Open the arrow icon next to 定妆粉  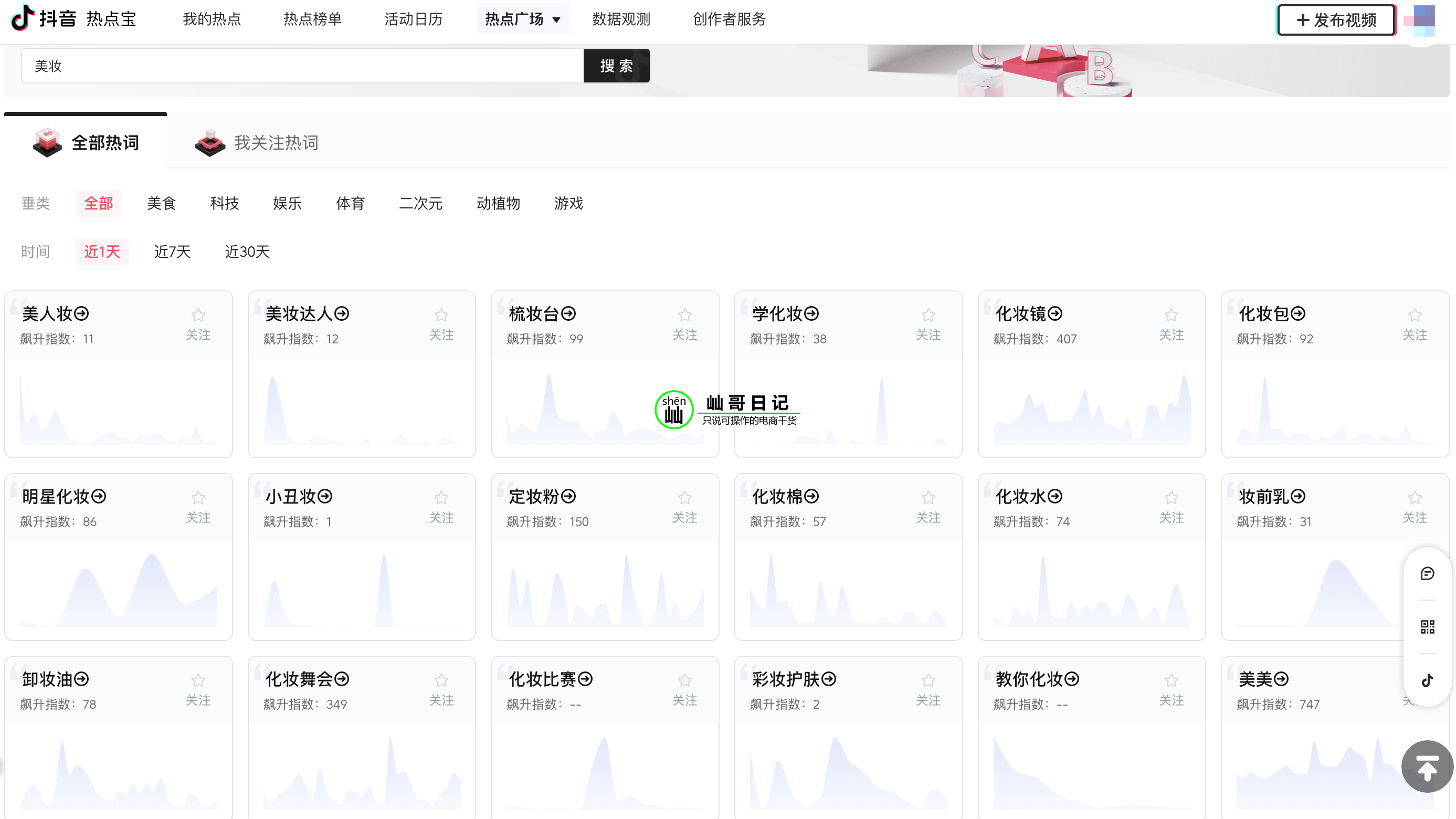point(568,496)
